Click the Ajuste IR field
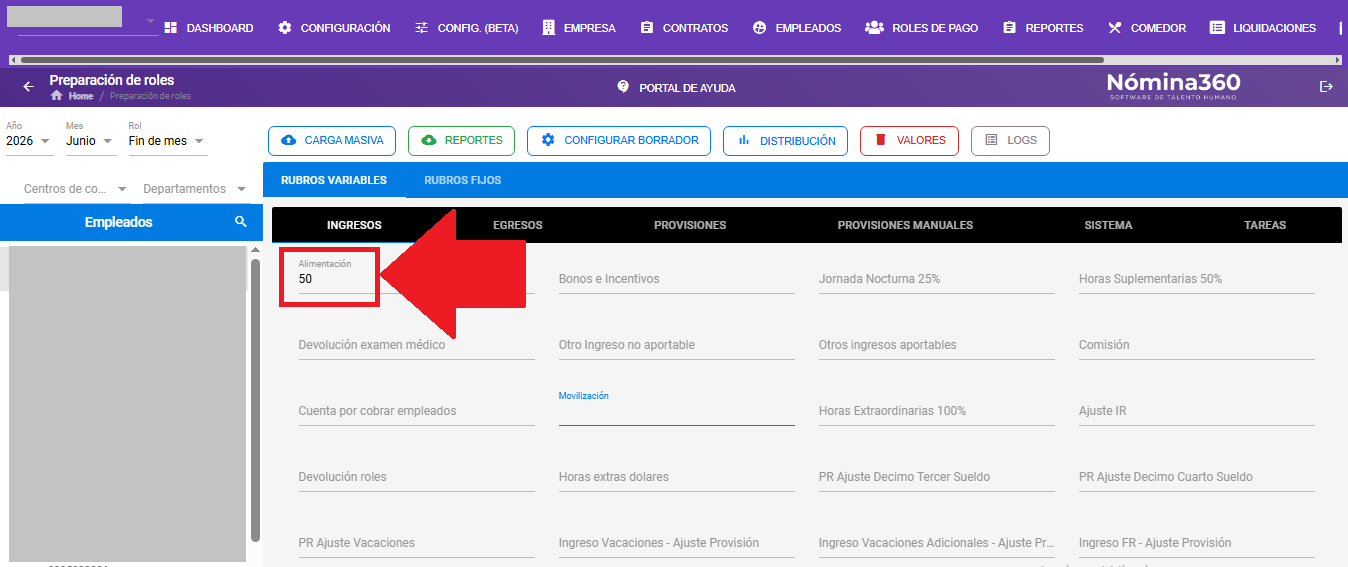This screenshot has height=567, width=1348. click(x=1196, y=411)
